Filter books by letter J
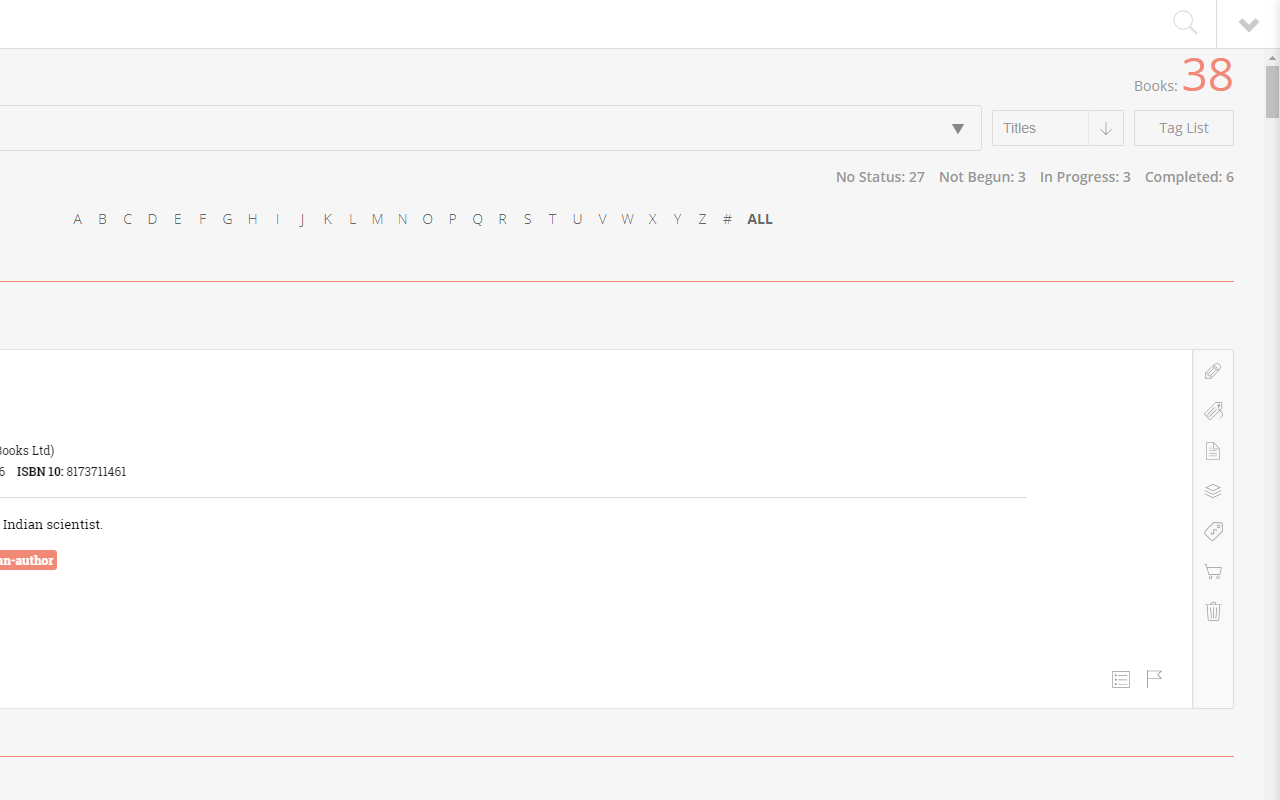 (302, 219)
